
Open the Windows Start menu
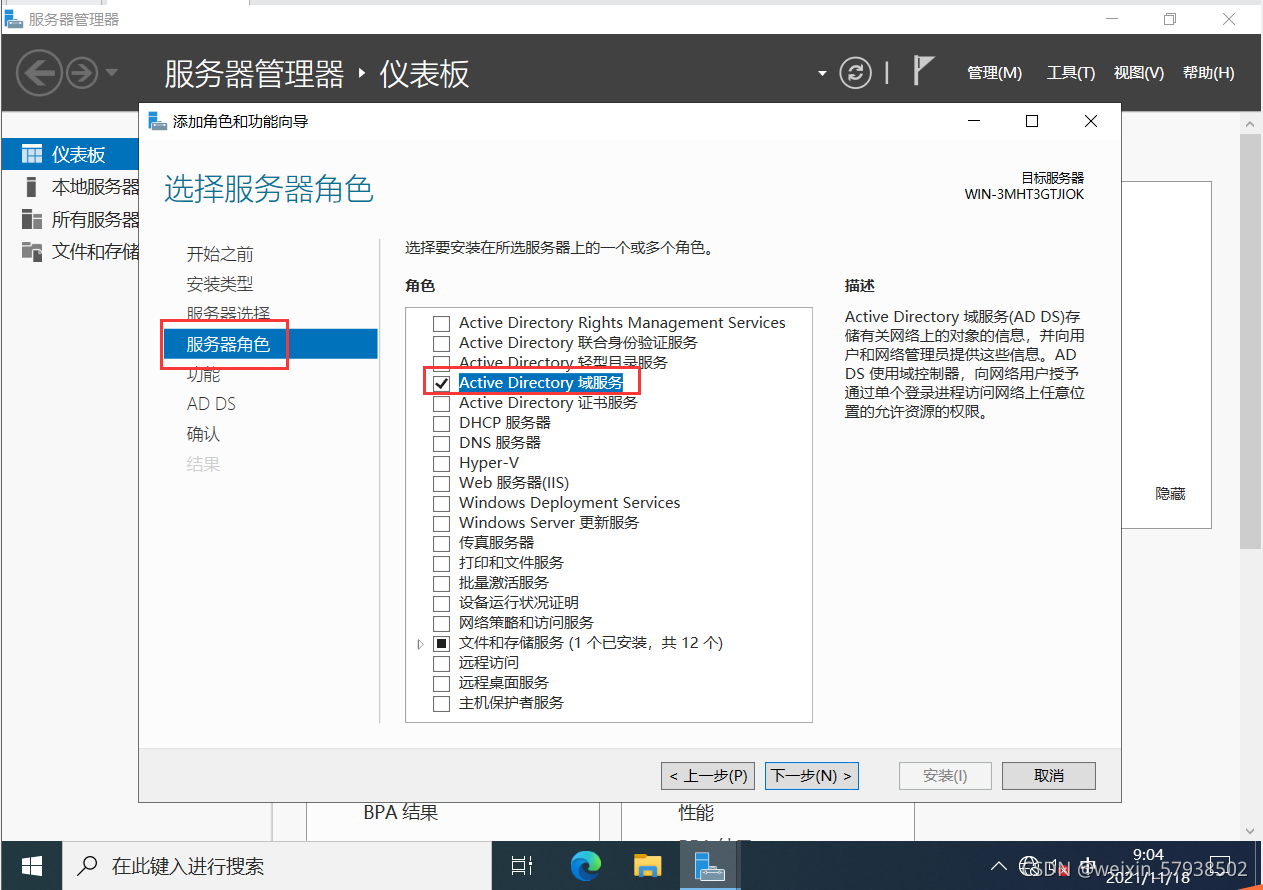tap(32, 866)
